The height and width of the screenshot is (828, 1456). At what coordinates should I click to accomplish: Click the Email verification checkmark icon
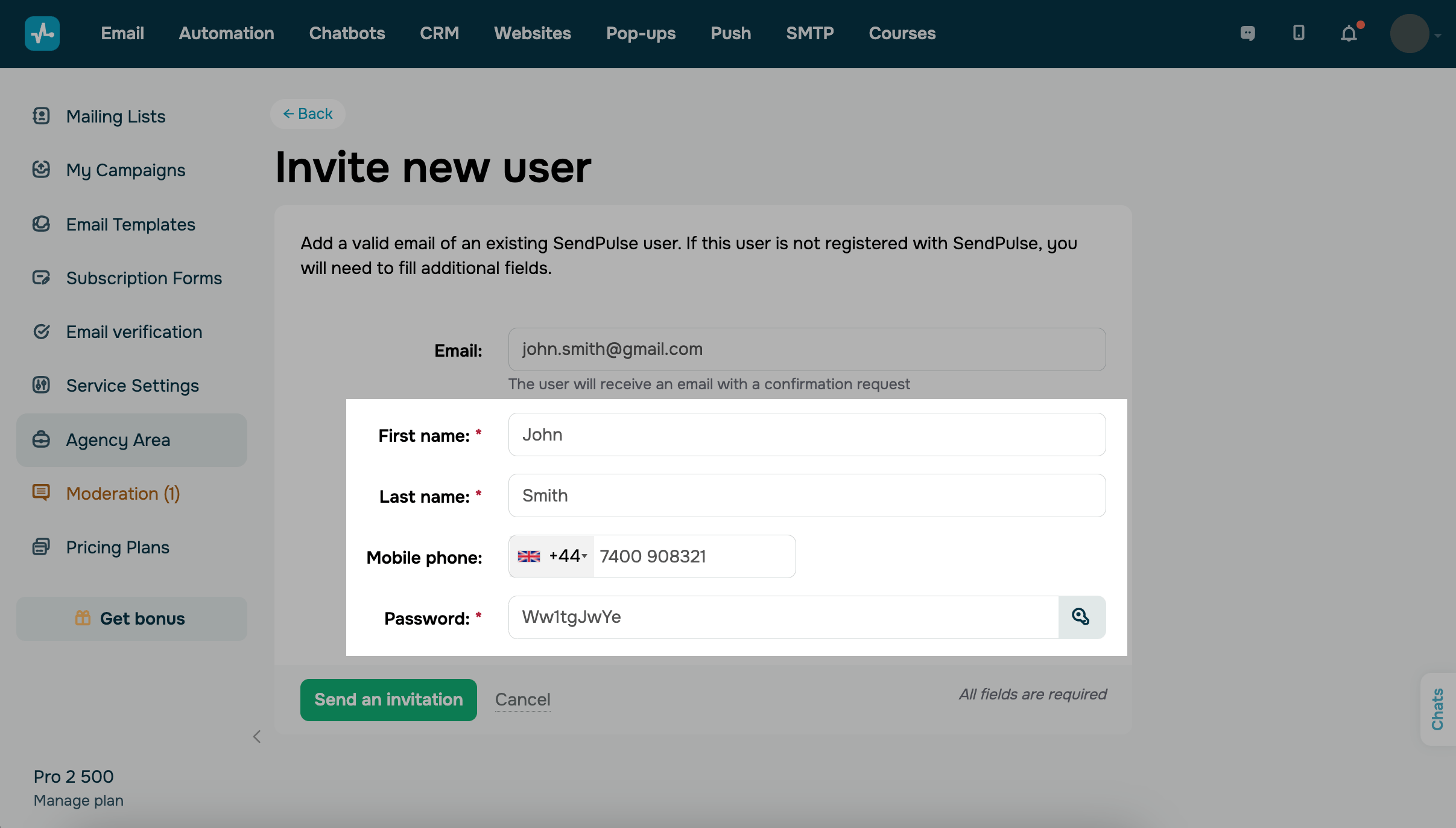point(41,331)
